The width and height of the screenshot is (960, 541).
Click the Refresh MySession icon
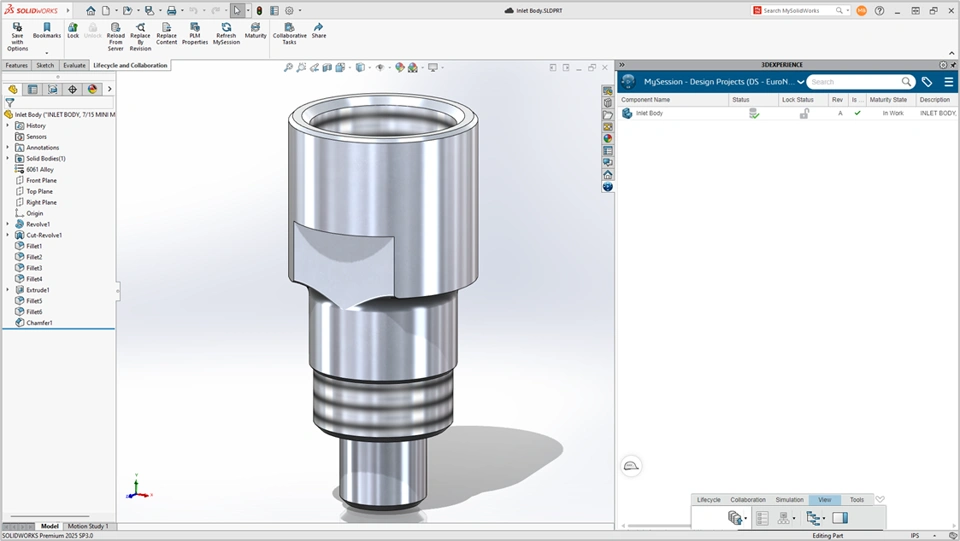(x=226, y=29)
